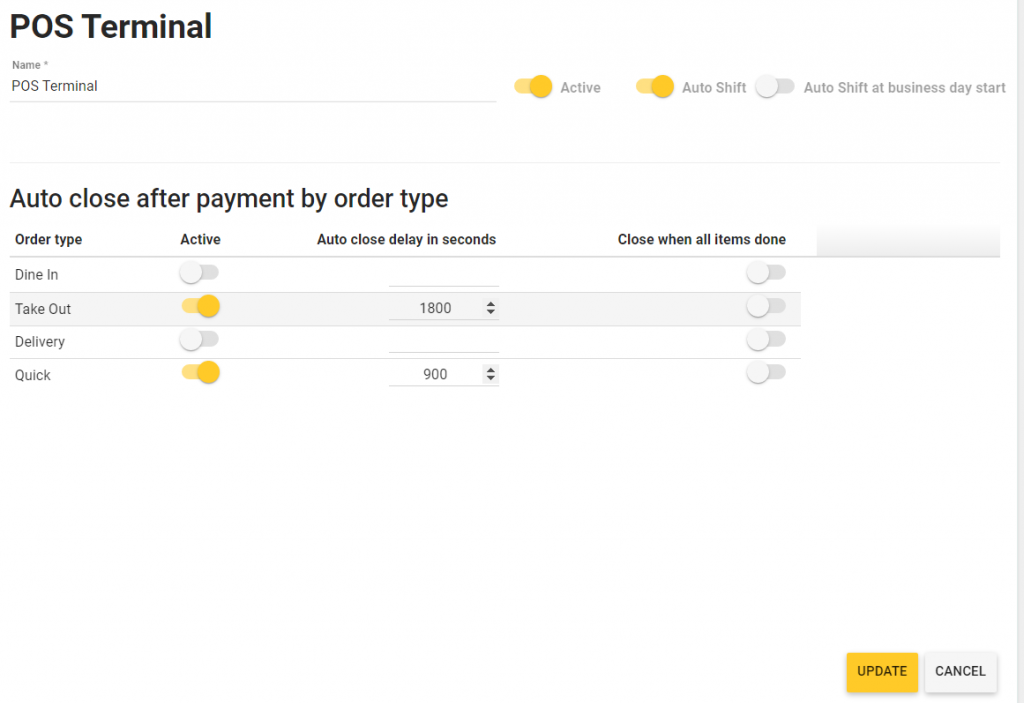Click Take Out delay stepper arrows
The height and width of the screenshot is (703, 1024).
point(490,309)
